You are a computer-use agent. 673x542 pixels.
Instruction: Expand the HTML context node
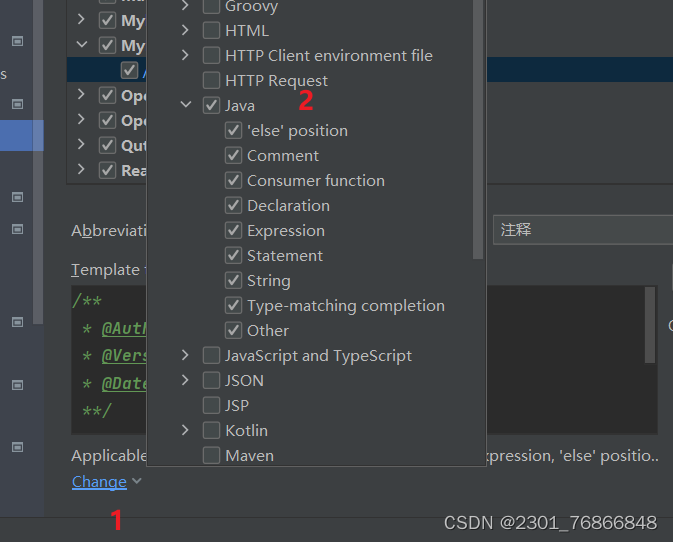pyautogui.click(x=185, y=30)
